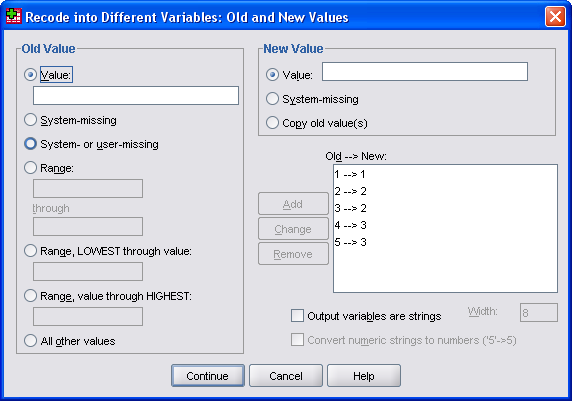
Task: Click the Change button
Action: point(293,229)
